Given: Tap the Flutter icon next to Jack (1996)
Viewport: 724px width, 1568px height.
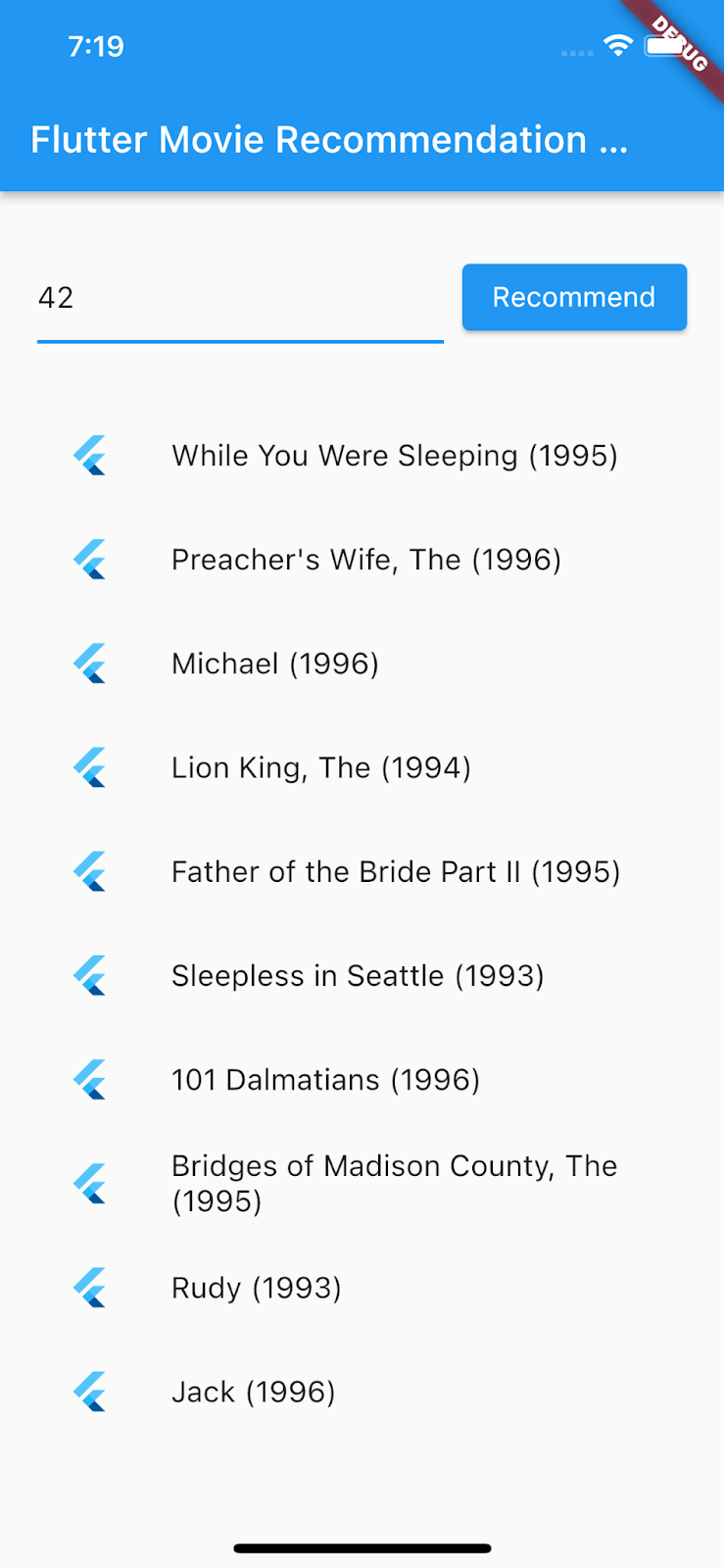Looking at the screenshot, I should [x=90, y=1392].
